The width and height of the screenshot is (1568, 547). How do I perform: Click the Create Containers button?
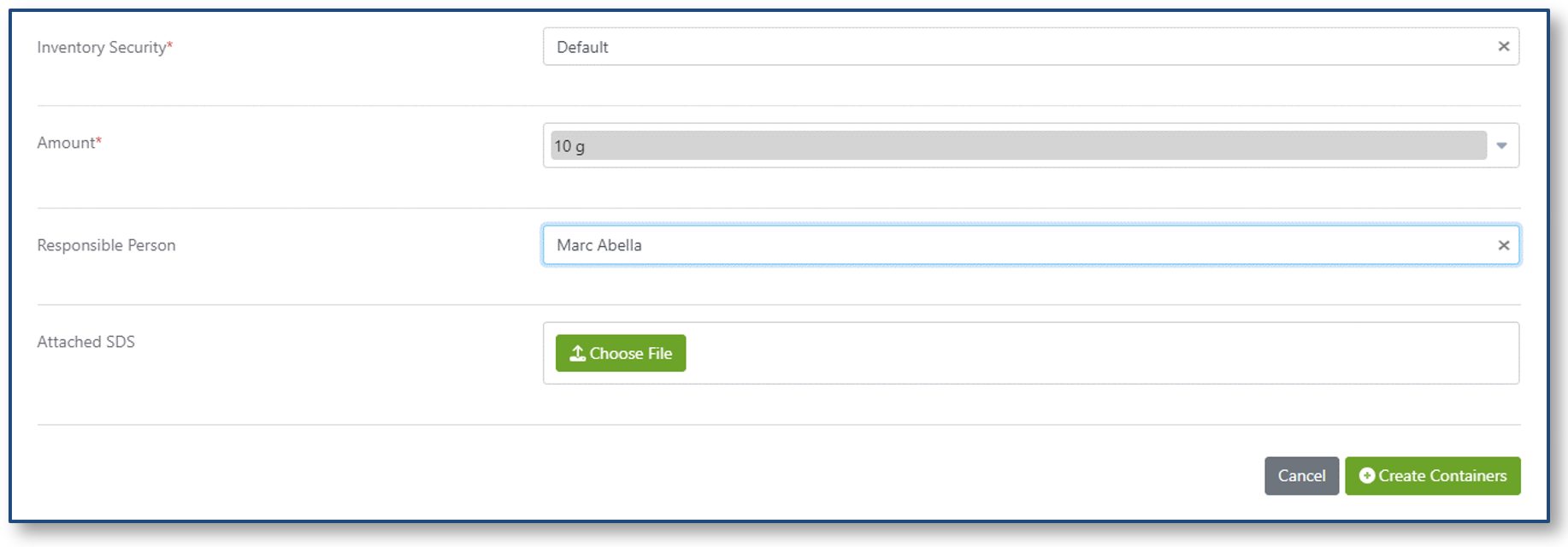tap(1432, 475)
